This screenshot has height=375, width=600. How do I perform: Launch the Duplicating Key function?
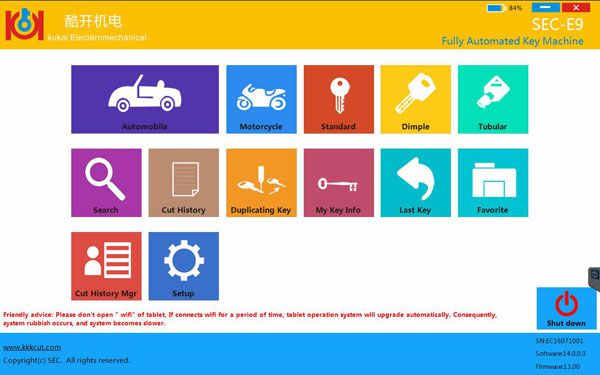(261, 183)
